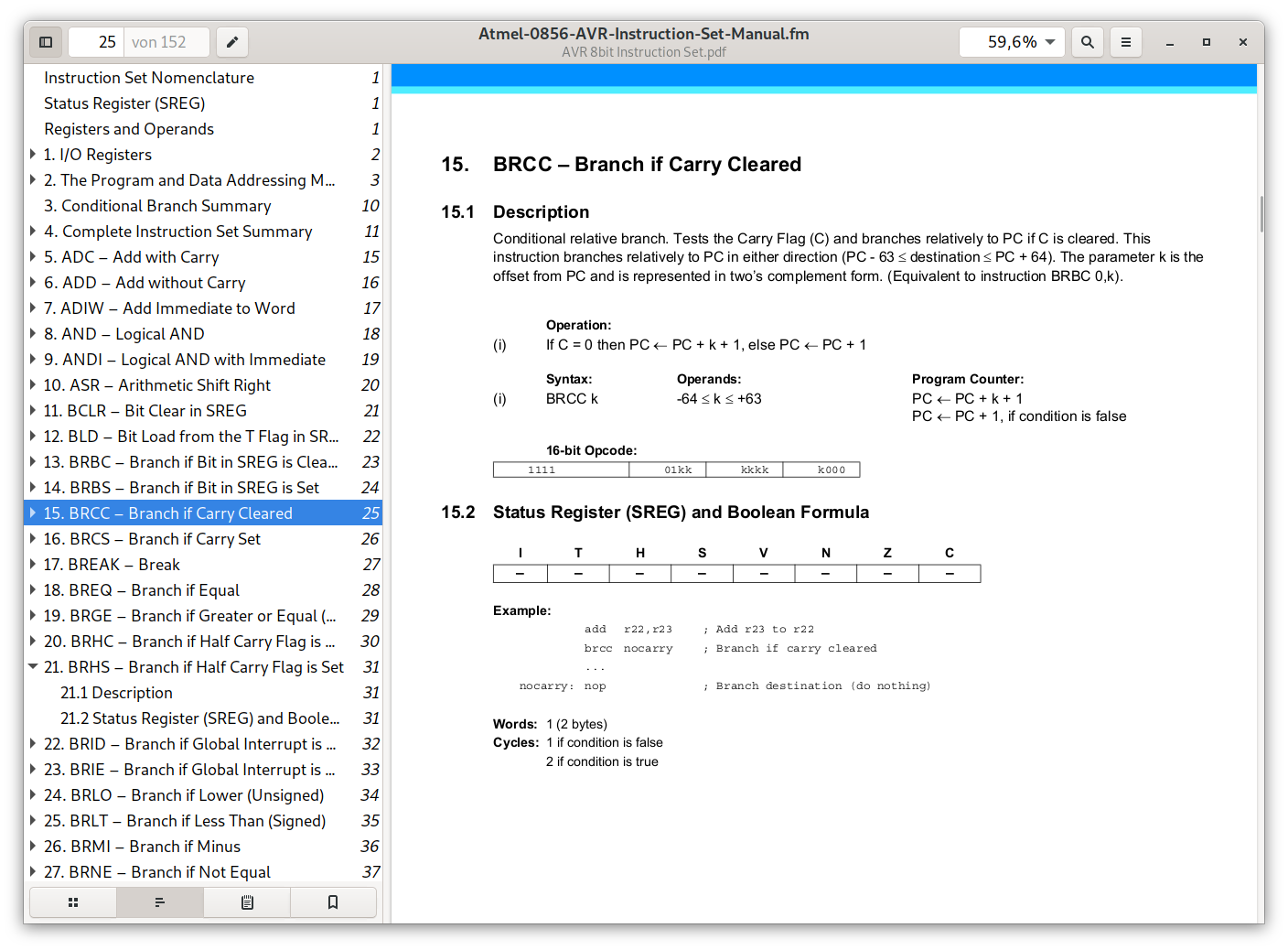Image resolution: width=1288 pixels, height=950 pixels.
Task: Click the document's vertical scrollbar handle
Action: (1261, 213)
